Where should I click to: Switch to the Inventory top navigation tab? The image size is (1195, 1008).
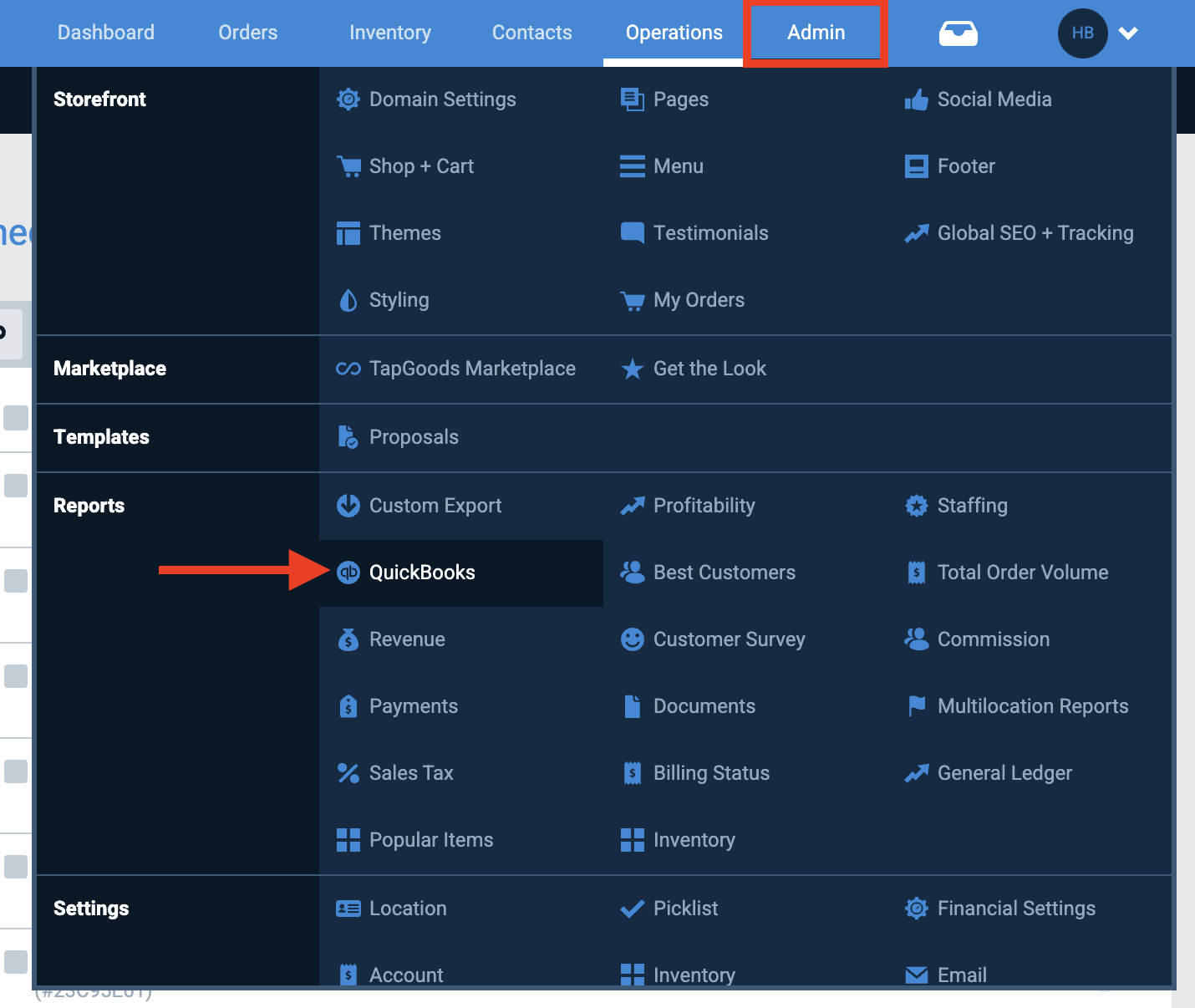(390, 33)
